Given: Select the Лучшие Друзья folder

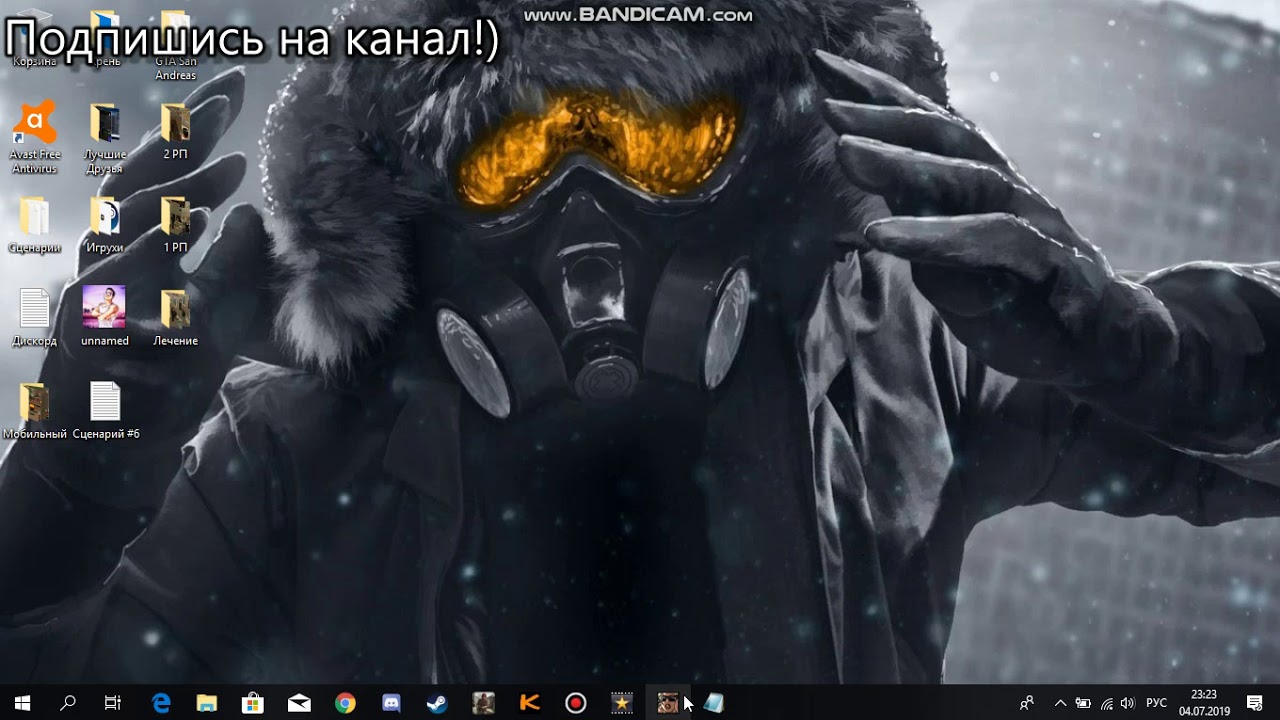Looking at the screenshot, I should [105, 137].
